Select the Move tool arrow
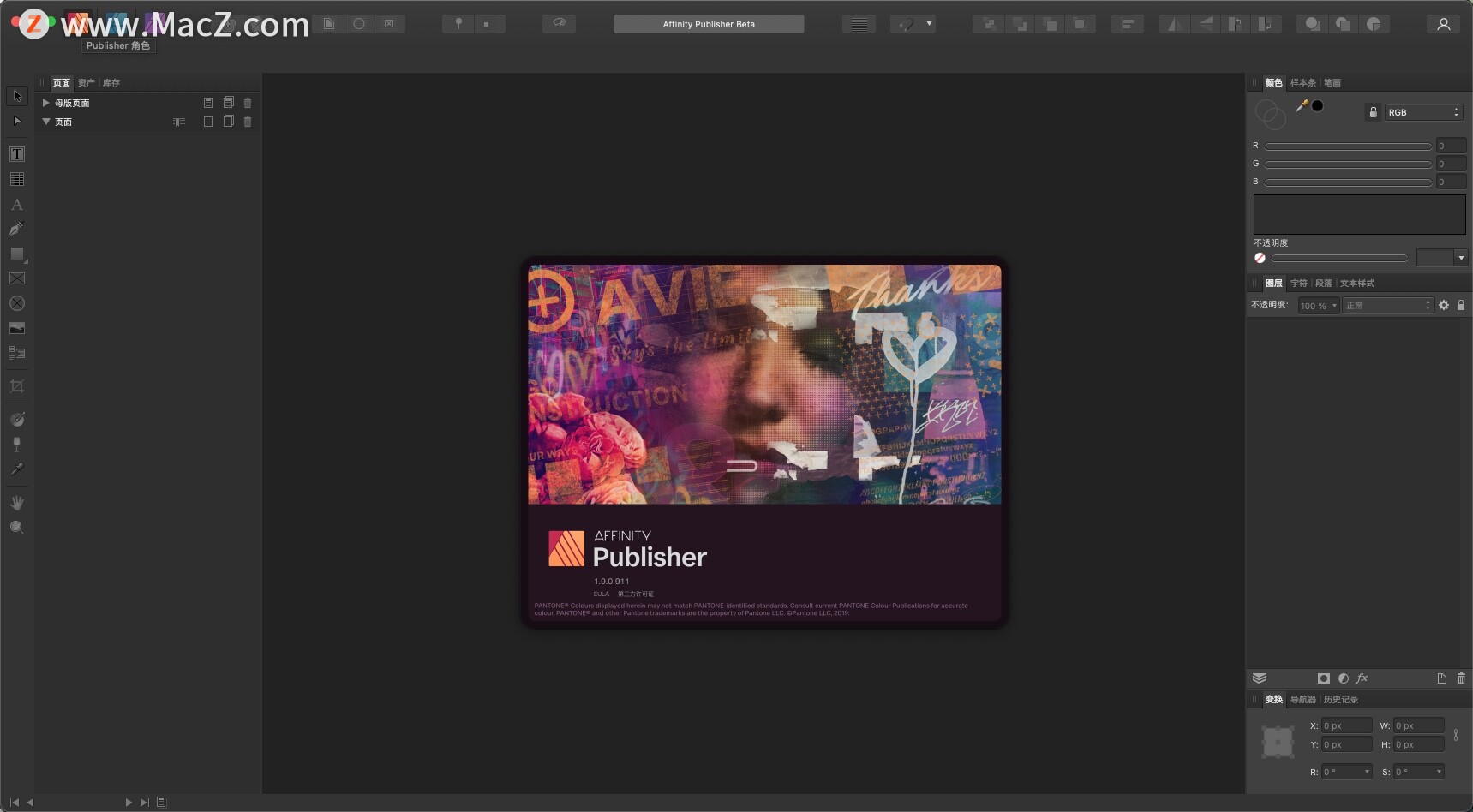This screenshot has width=1473, height=812. point(17,96)
